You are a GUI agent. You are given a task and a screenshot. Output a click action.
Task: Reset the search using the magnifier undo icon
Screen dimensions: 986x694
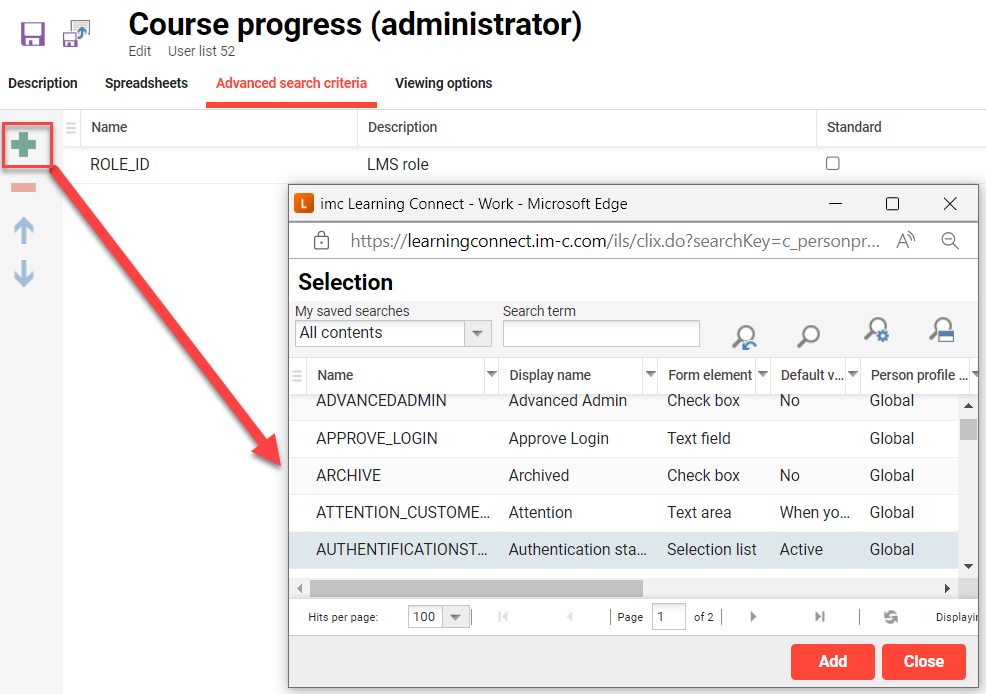point(744,333)
